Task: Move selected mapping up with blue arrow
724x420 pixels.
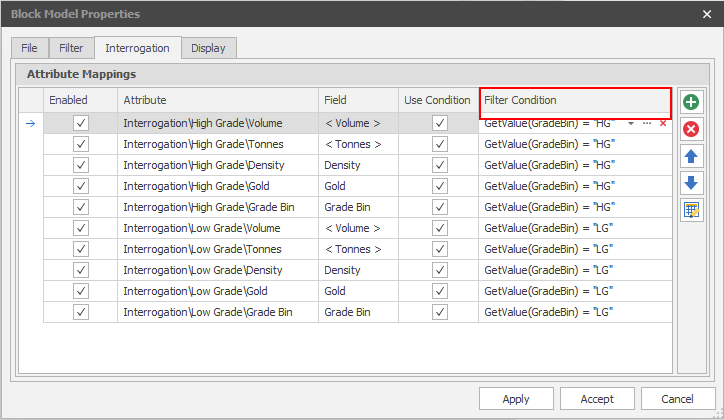Action: [690, 156]
